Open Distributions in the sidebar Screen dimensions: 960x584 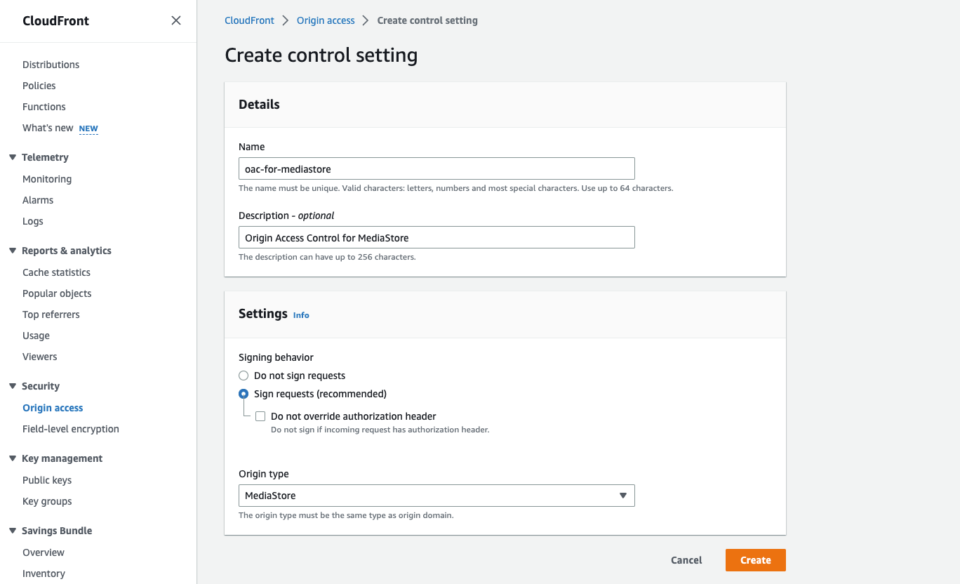pyautogui.click(x=50, y=64)
